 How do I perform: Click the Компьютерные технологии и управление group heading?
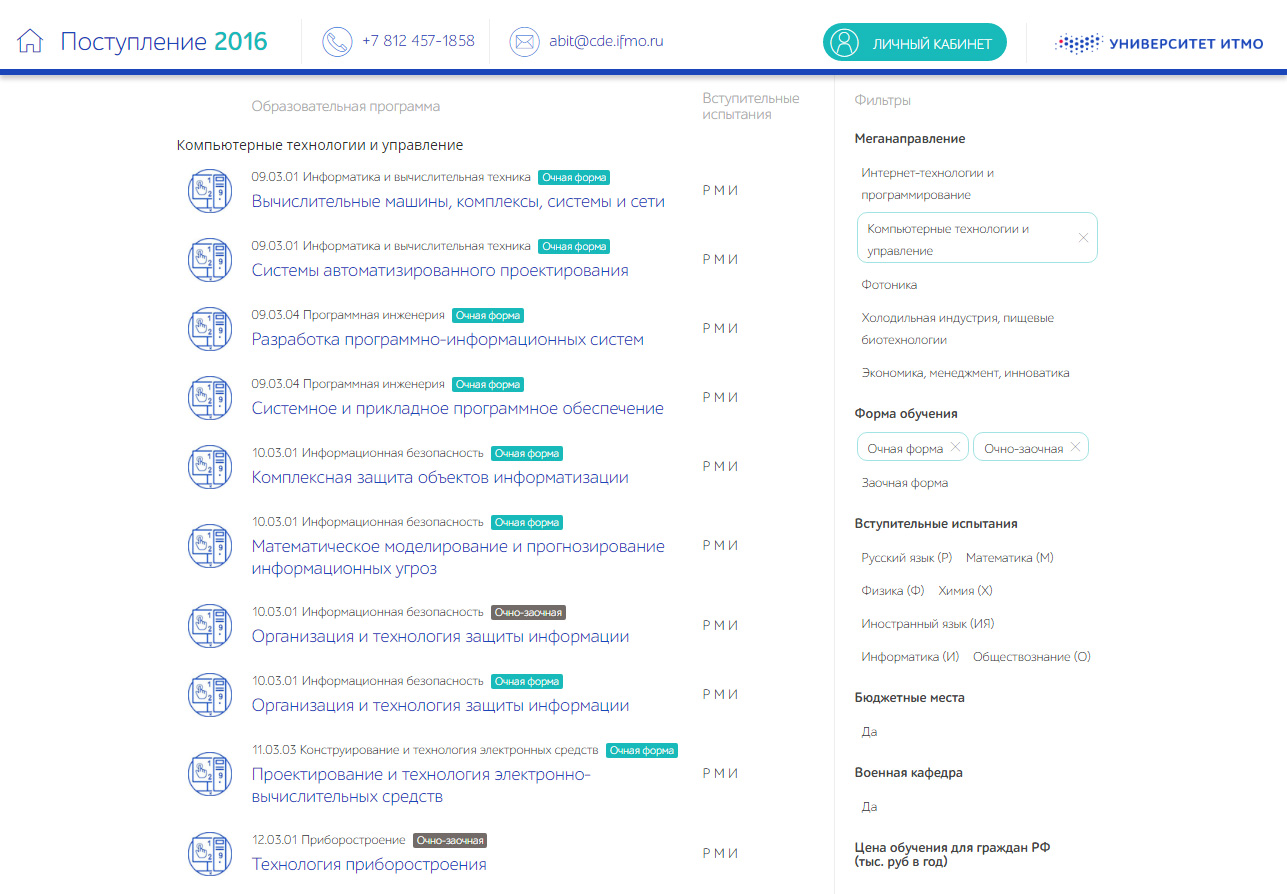coord(320,145)
